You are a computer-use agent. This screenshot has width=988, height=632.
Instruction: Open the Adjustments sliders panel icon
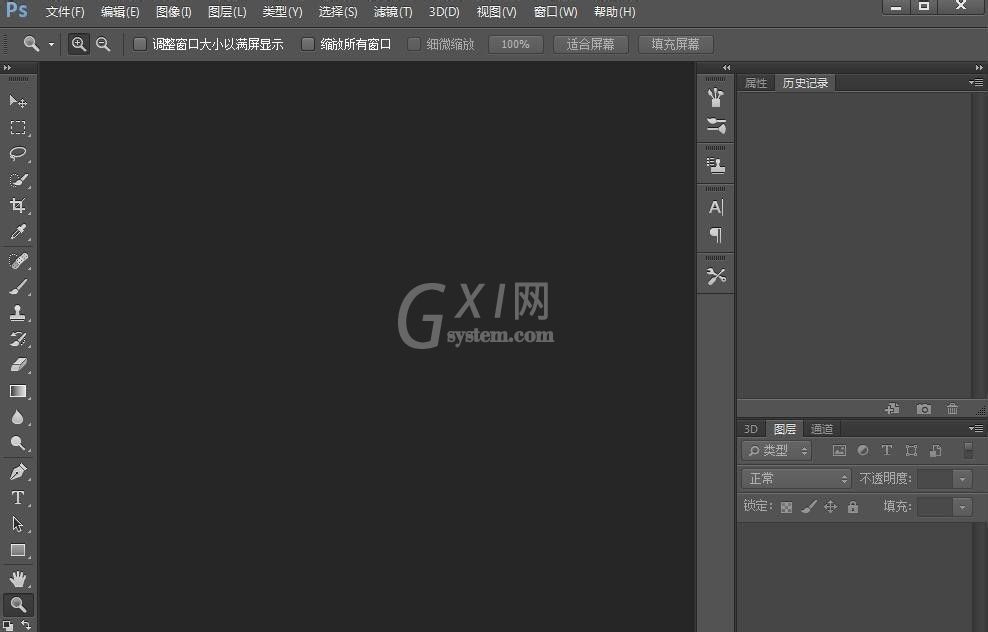(716, 125)
